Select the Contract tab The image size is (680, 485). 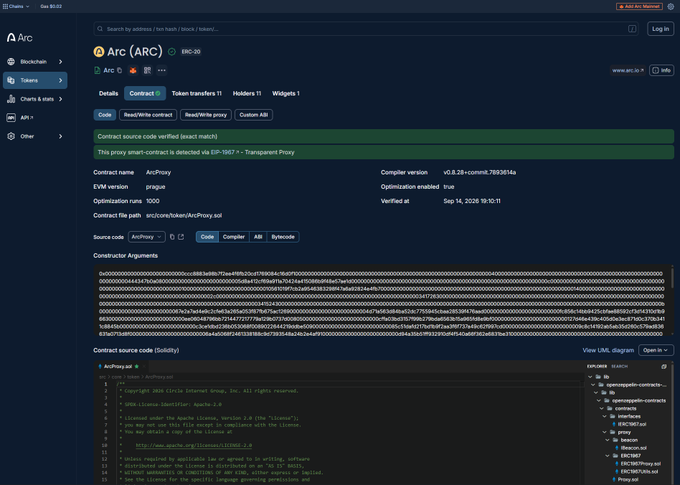(145, 93)
